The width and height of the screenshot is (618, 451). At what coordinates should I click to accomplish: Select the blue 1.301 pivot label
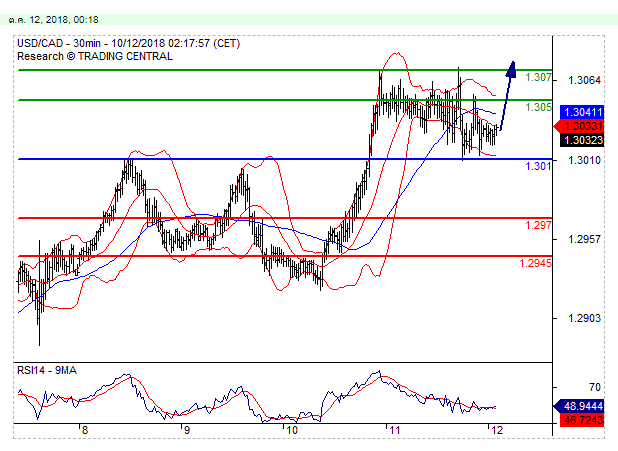point(538,166)
